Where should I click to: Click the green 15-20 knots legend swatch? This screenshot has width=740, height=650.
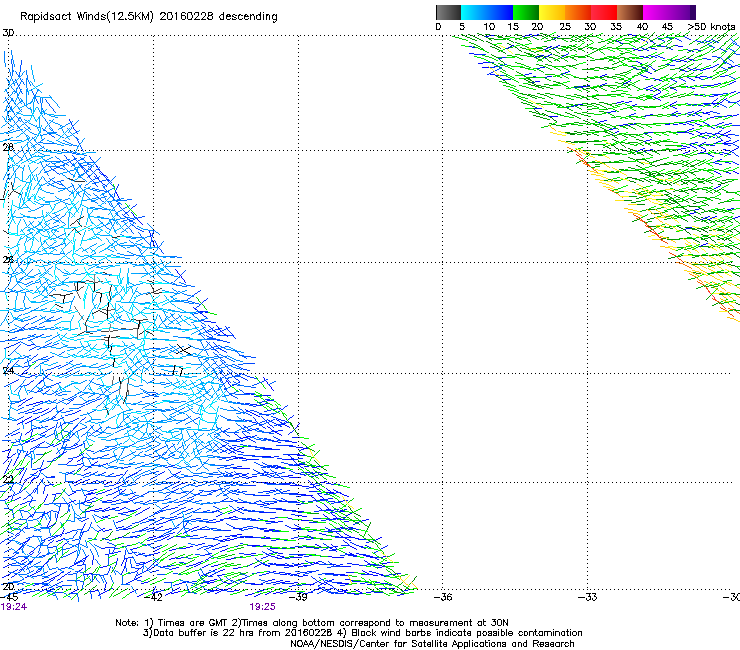(526, 12)
